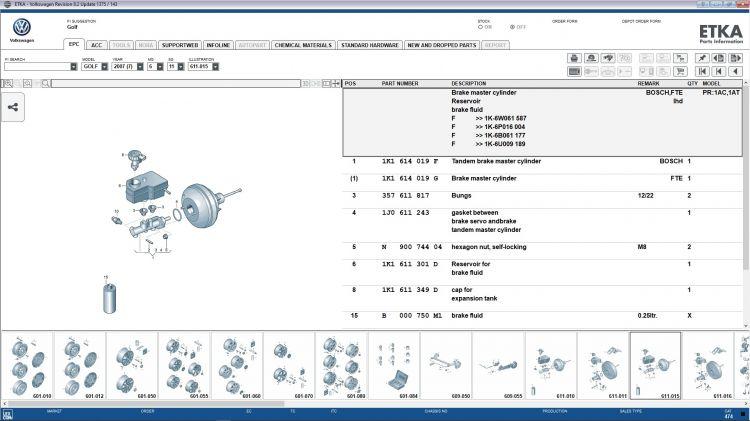Click the share icon left of illustration
The height and width of the screenshot is (421, 750).
pyautogui.click(x=13, y=107)
